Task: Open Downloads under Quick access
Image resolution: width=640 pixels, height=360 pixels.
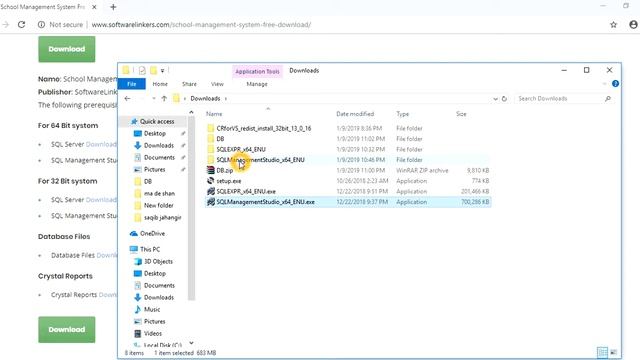Action: coord(158,146)
